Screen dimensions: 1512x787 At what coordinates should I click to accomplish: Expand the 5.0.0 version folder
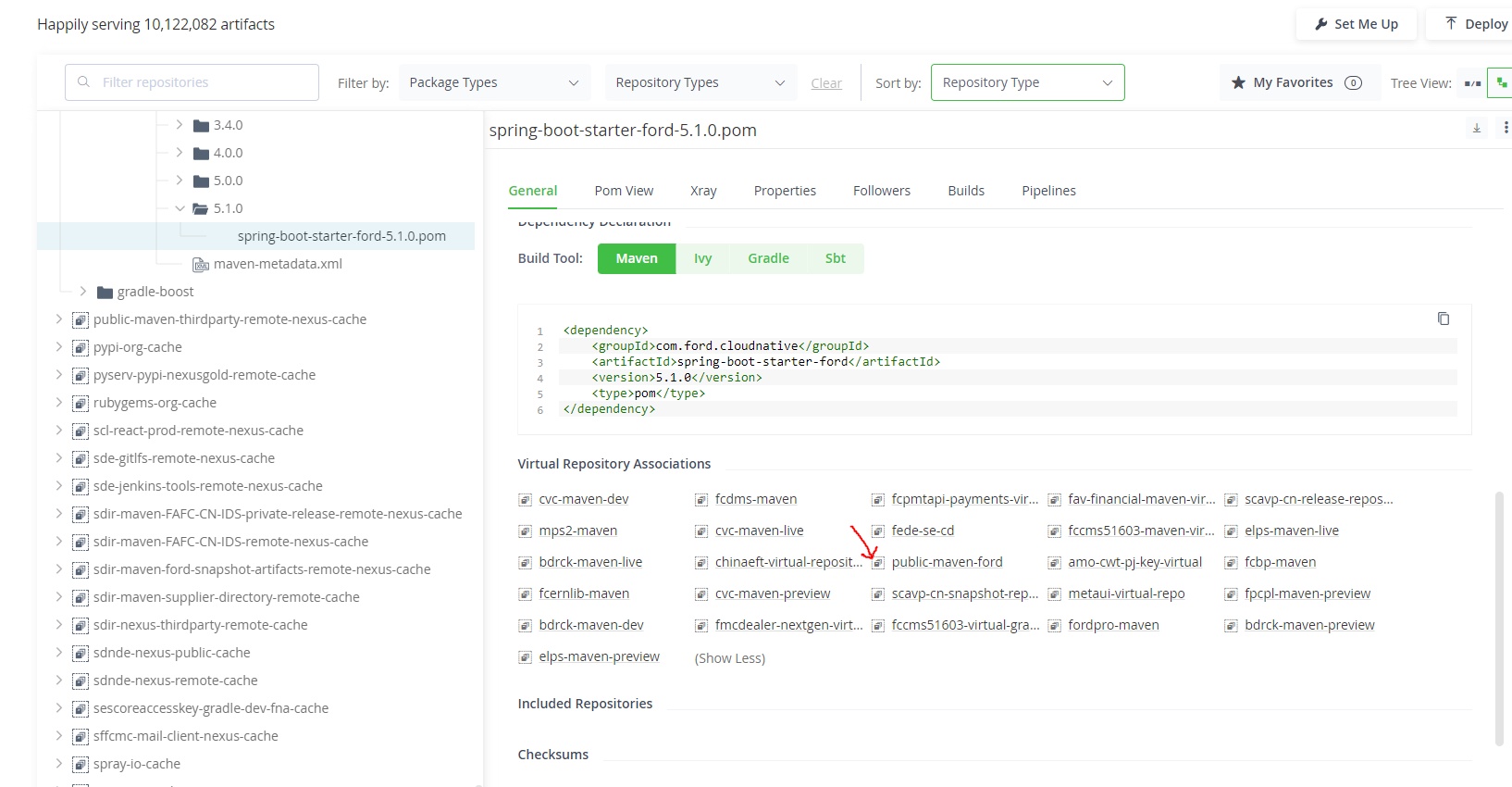[180, 180]
